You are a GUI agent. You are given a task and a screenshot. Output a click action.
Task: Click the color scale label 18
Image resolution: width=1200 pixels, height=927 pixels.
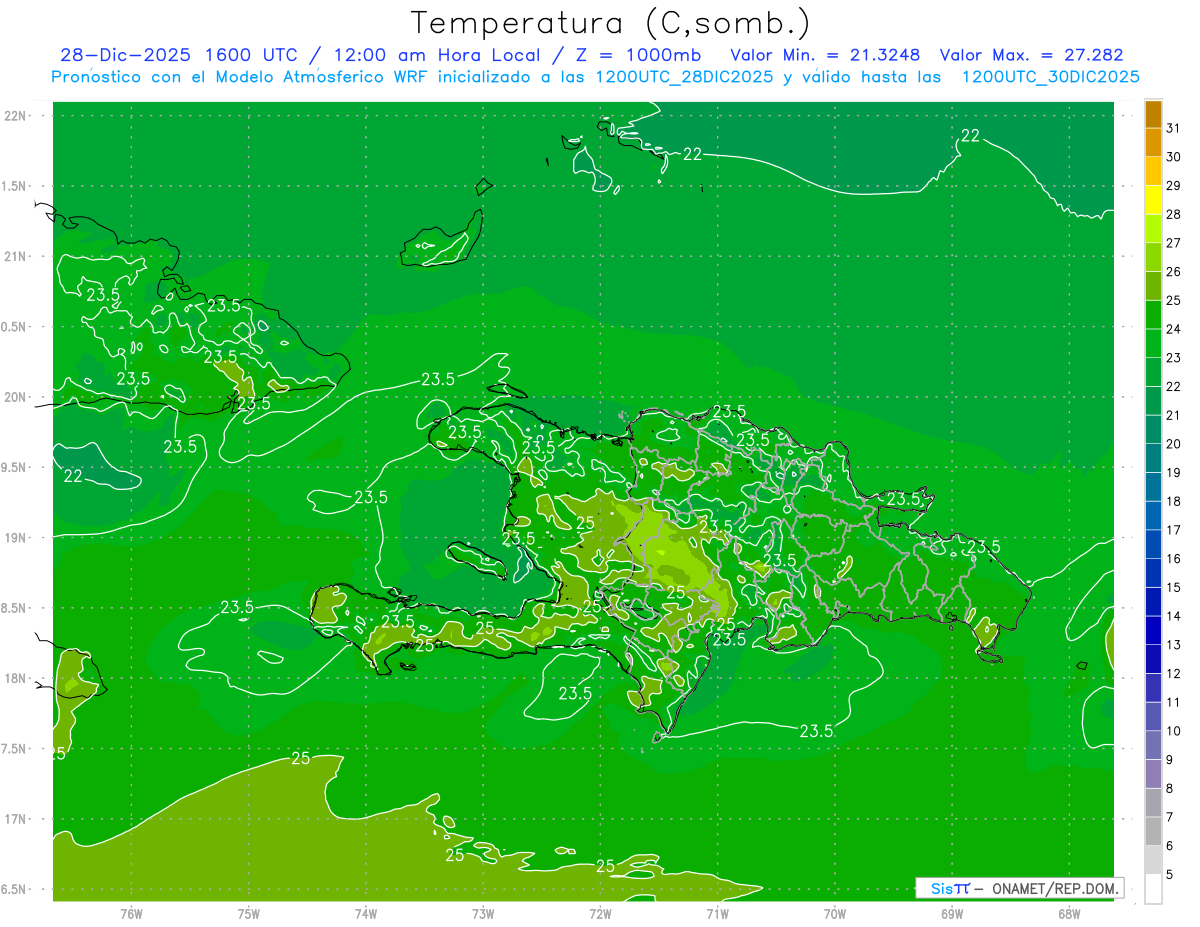[1173, 502]
